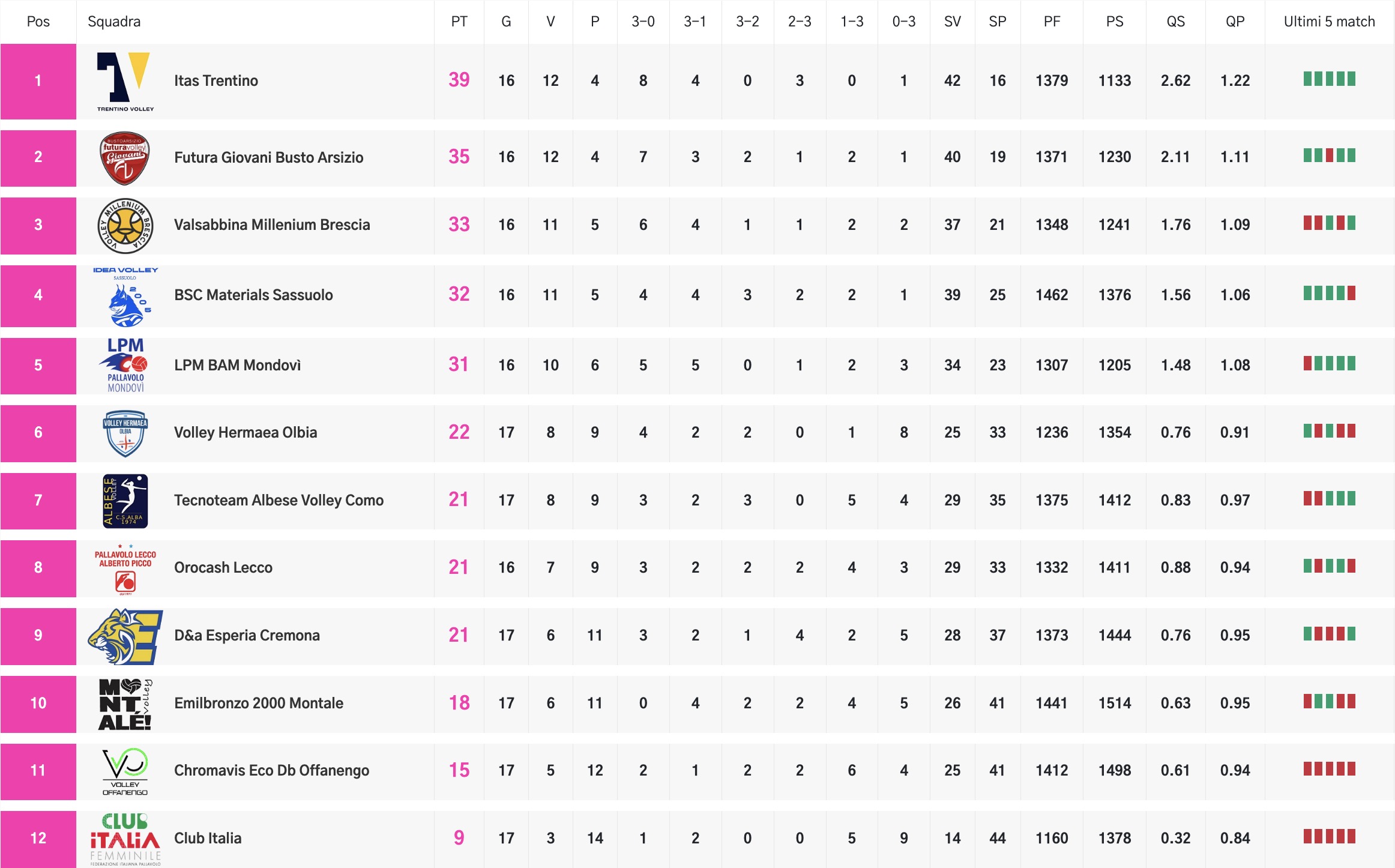Click the Montale Volley logo
The width and height of the screenshot is (1395, 868).
point(125,704)
